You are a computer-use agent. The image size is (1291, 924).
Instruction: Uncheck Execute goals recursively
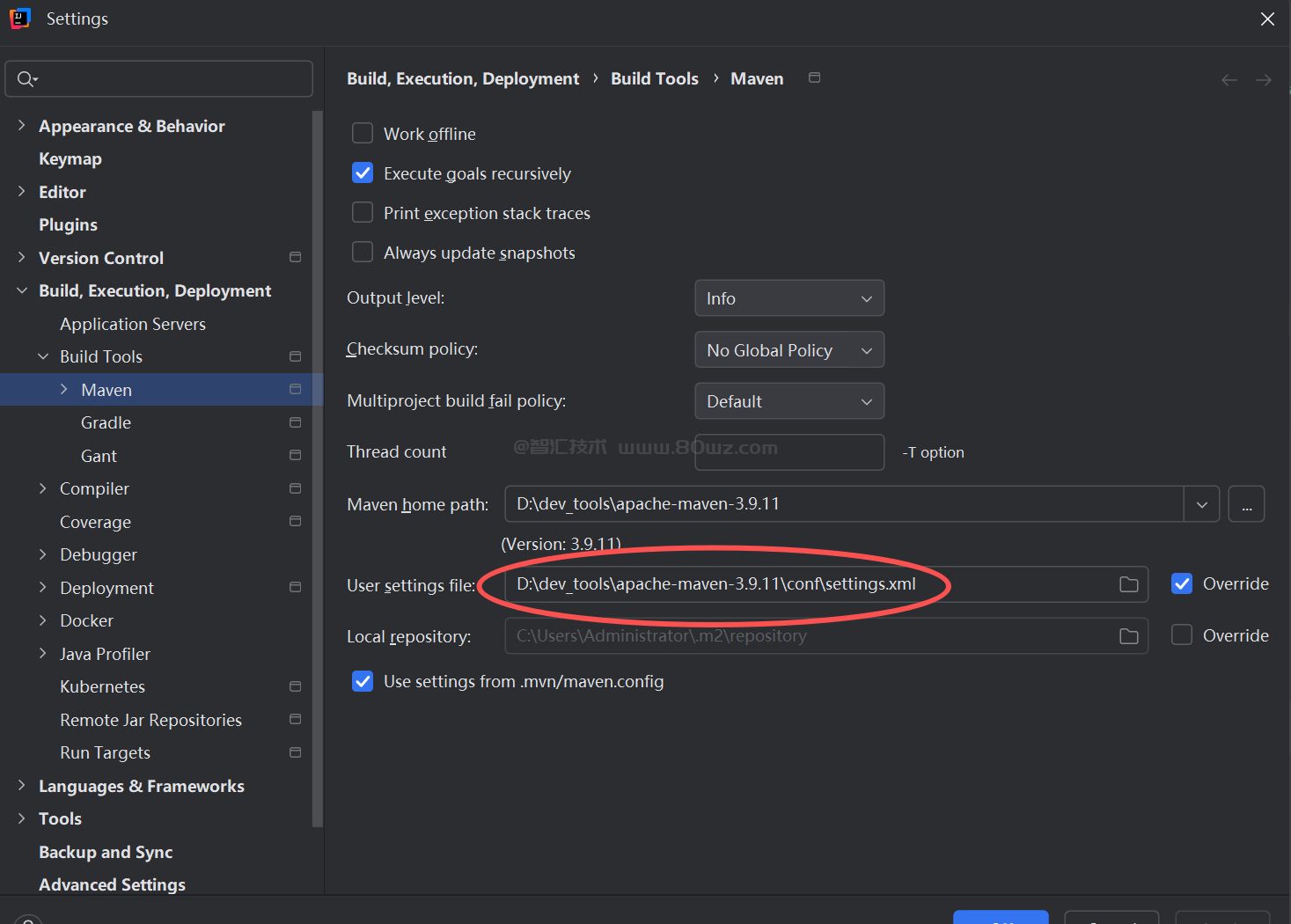tap(363, 172)
